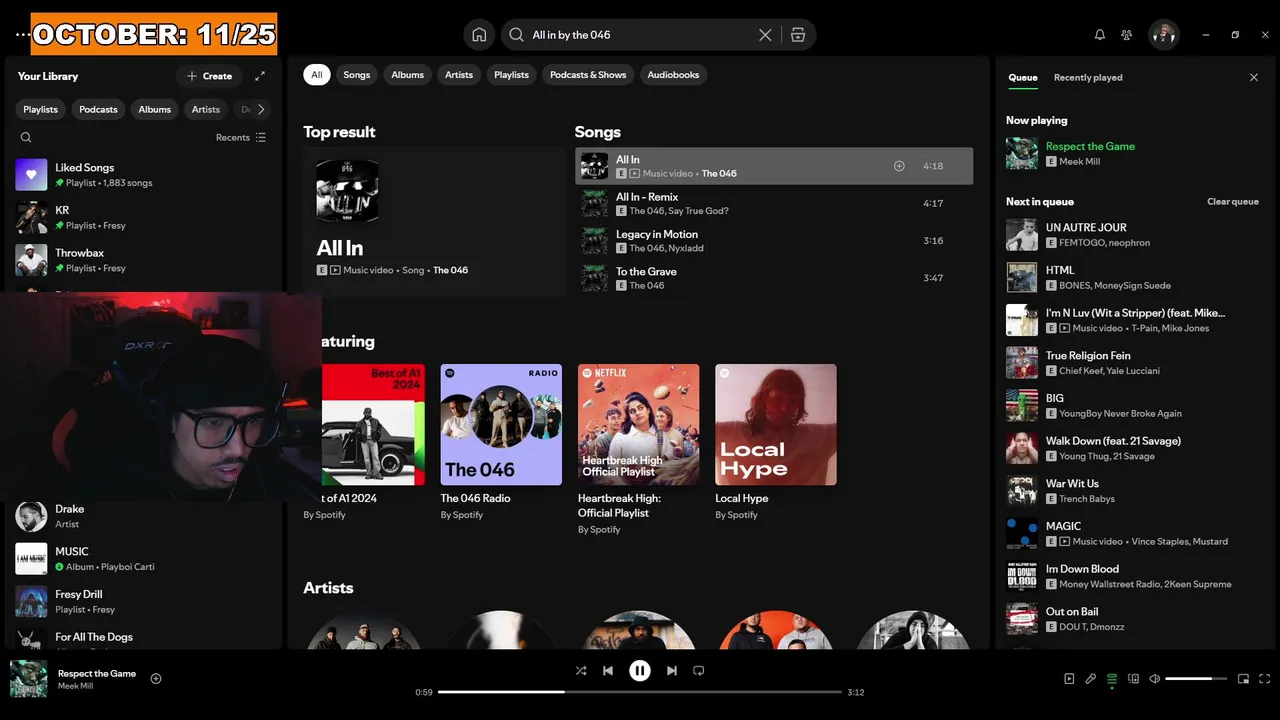Viewport: 1280px width, 720px height.
Task: Open the user profile avatar
Action: (1163, 35)
